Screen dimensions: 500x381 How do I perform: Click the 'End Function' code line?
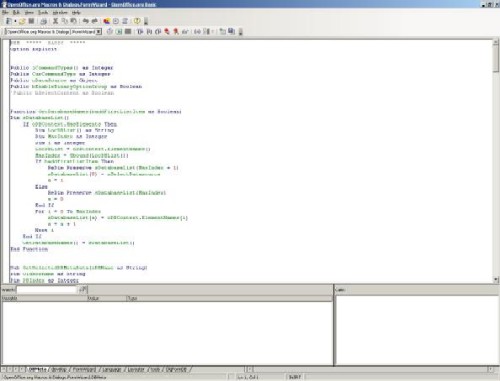point(29,249)
